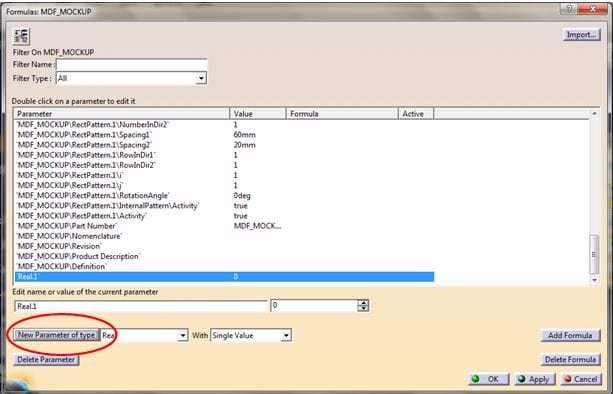Click the Delete Formula button
This screenshot has height=394, width=613.
pyautogui.click(x=570, y=360)
